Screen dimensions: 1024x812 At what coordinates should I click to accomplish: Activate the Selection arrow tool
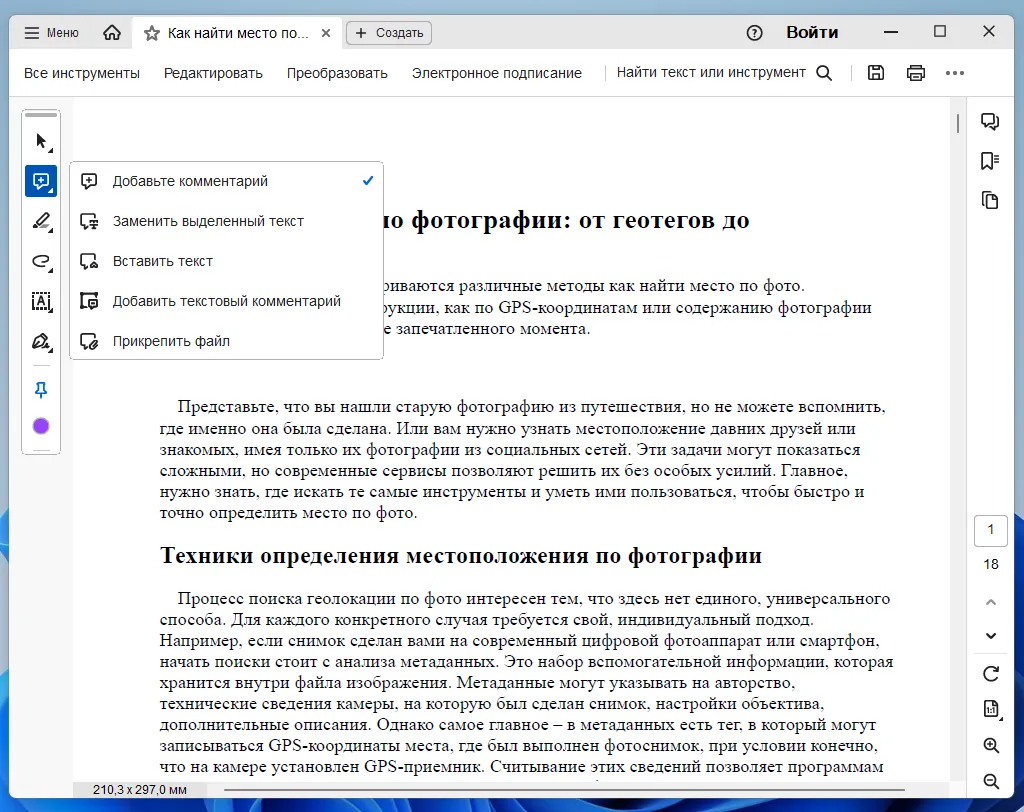click(x=41, y=141)
